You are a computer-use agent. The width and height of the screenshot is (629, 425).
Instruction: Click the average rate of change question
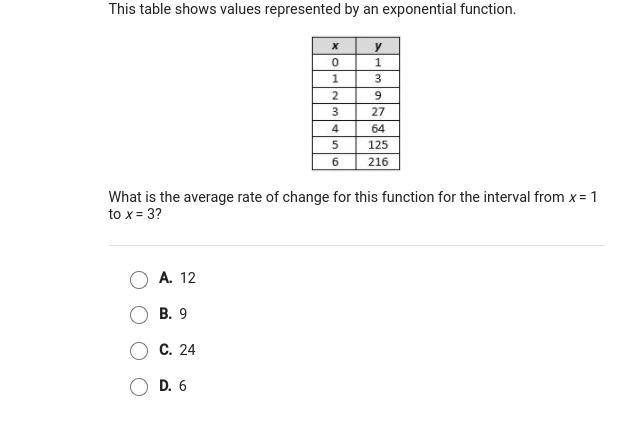click(353, 205)
